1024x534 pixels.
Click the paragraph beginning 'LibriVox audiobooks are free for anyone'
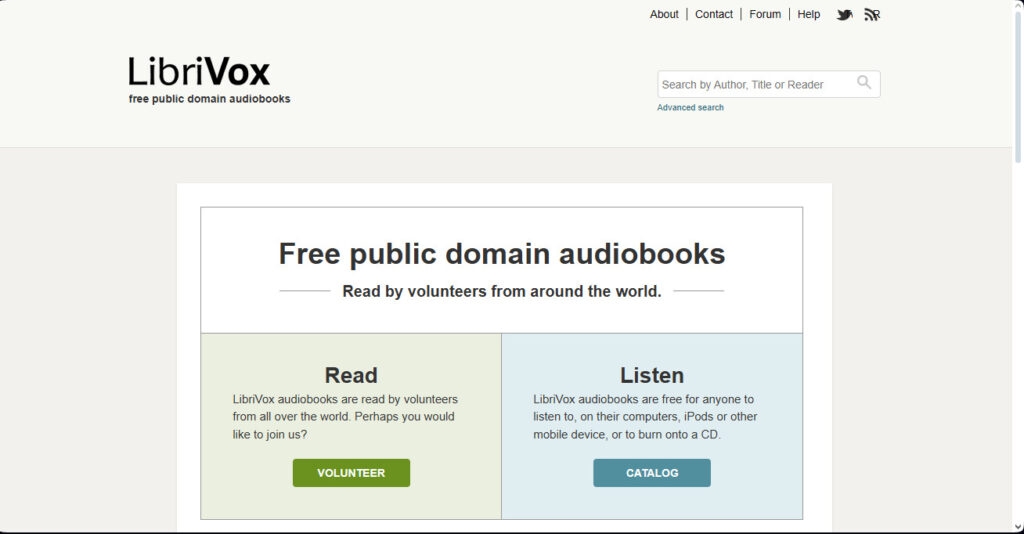[645, 416]
